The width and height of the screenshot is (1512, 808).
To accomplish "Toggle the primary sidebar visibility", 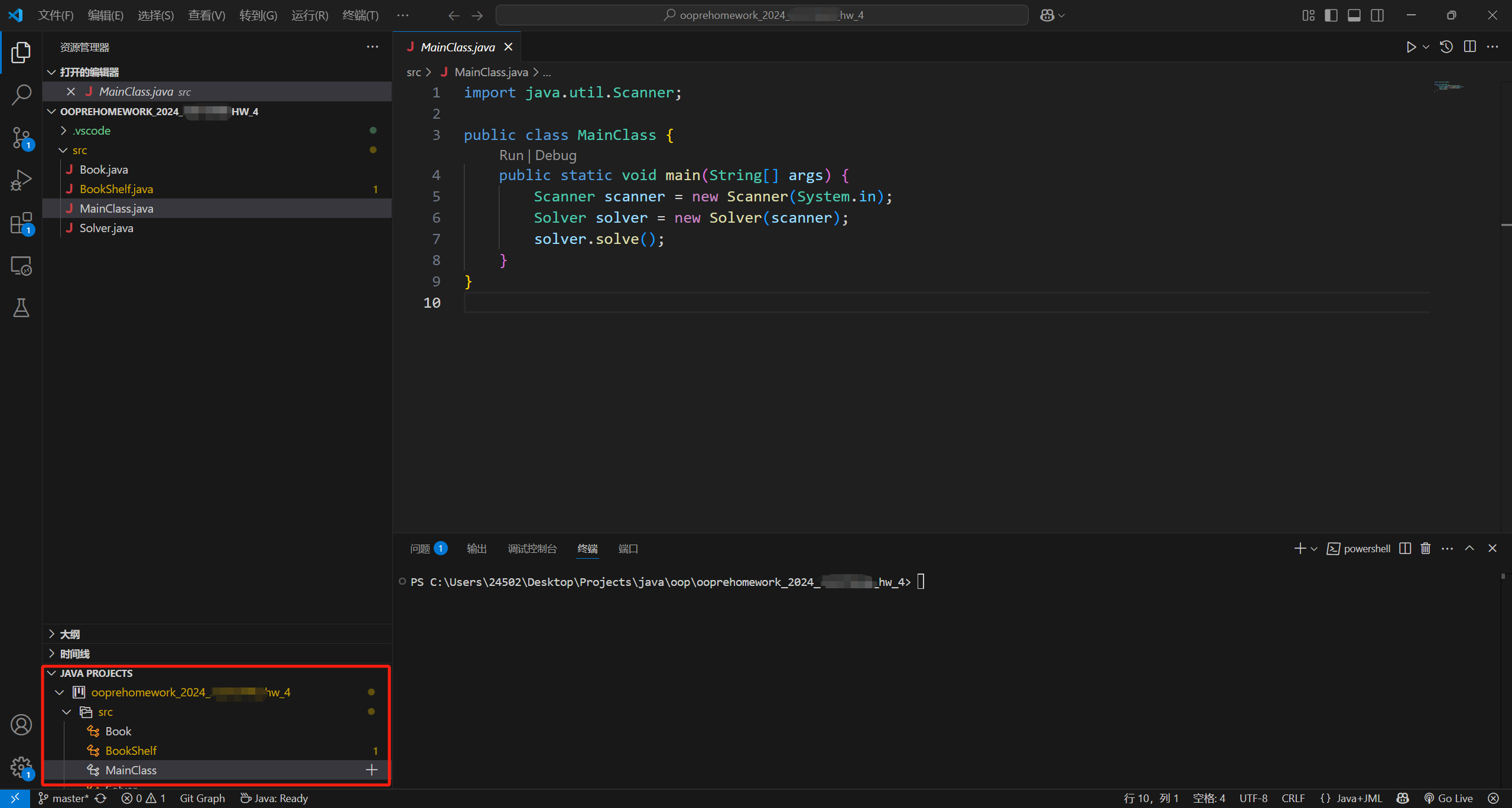I will (x=1331, y=15).
